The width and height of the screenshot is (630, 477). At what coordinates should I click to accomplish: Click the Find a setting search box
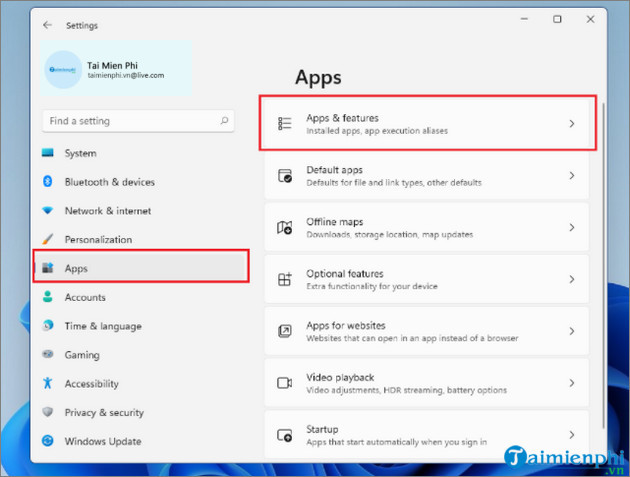[x=138, y=121]
